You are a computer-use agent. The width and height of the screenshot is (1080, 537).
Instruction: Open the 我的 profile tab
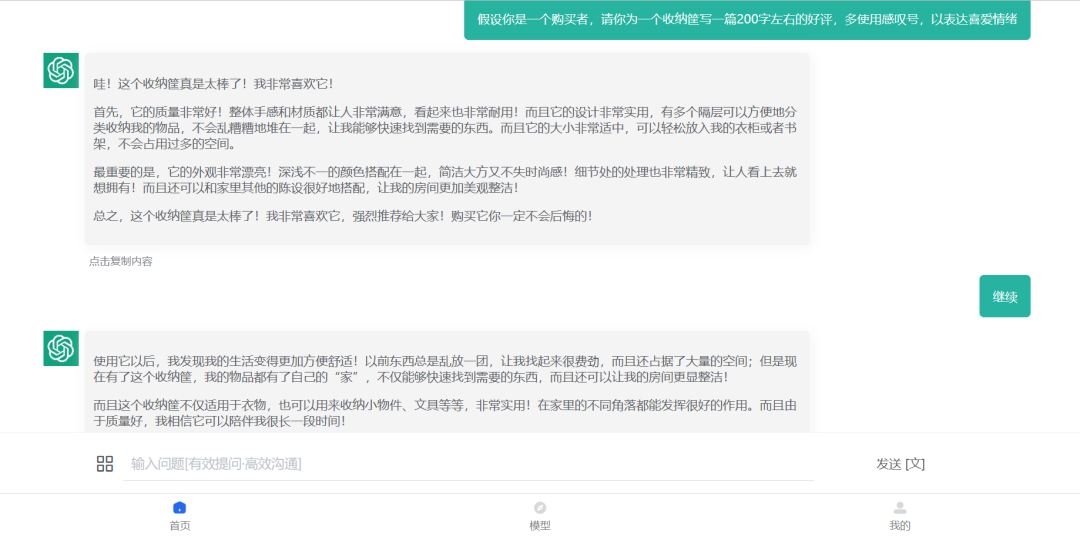click(900, 516)
